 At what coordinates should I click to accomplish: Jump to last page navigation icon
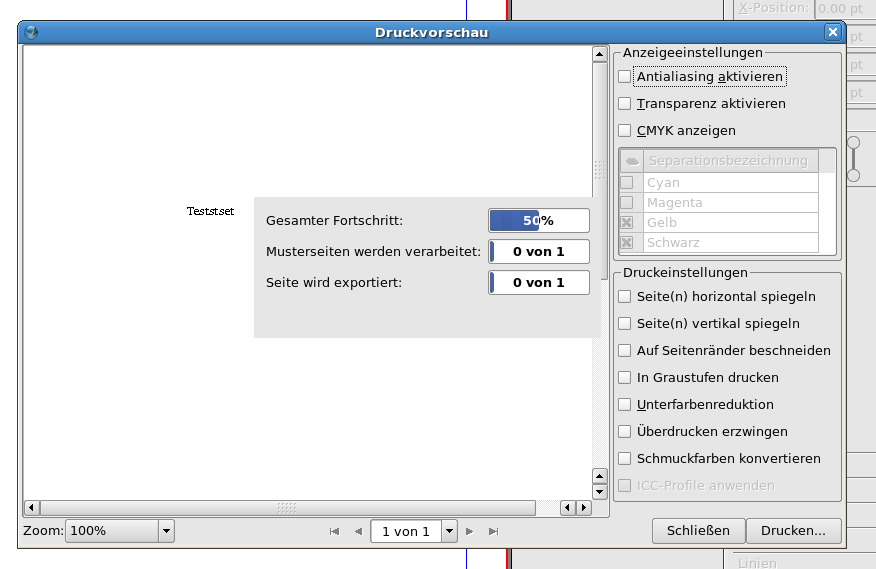493,532
